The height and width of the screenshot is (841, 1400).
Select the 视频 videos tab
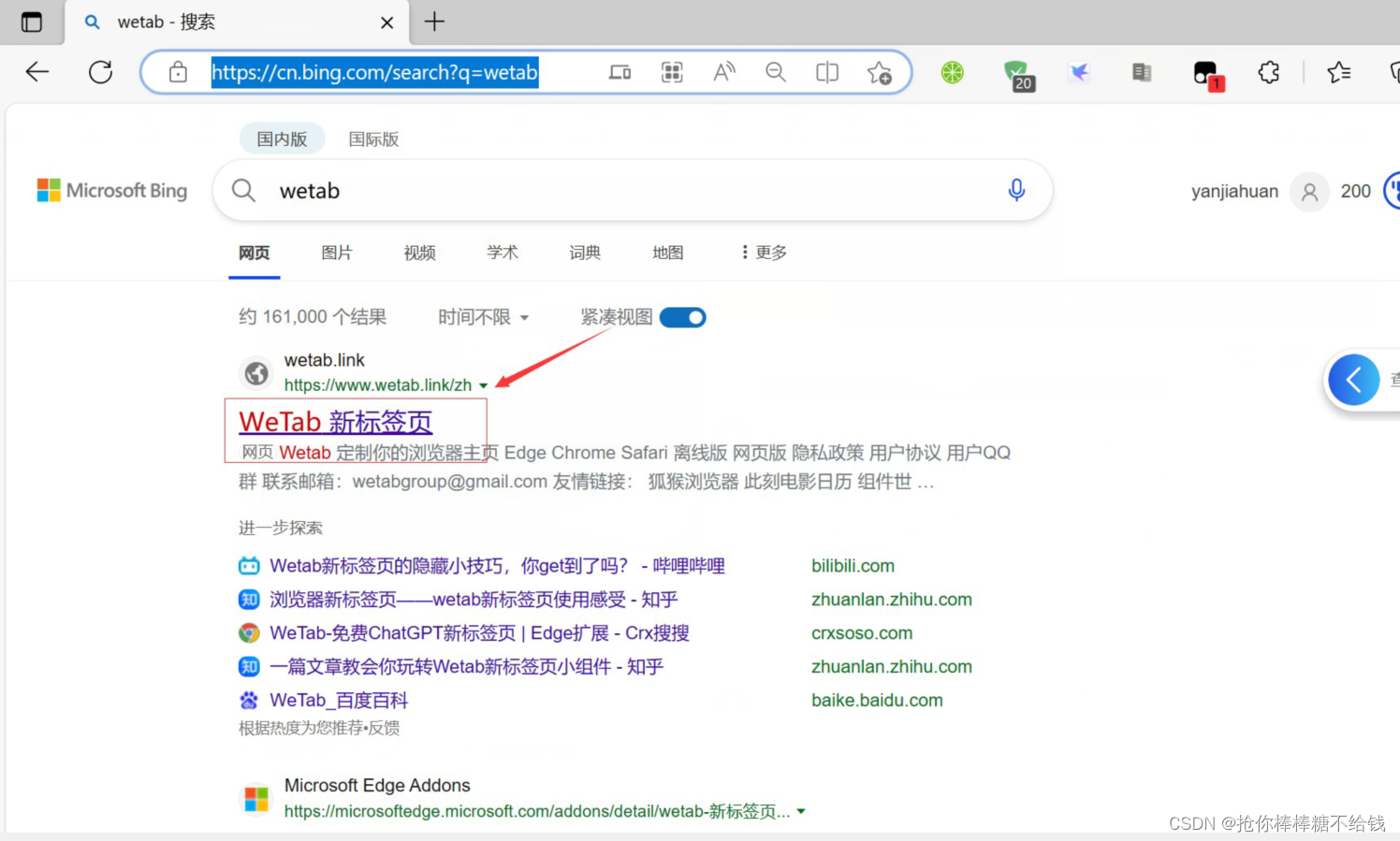[x=419, y=253]
